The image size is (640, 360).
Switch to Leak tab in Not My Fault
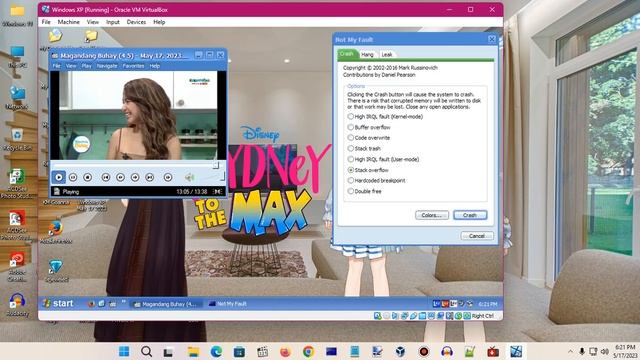point(387,54)
